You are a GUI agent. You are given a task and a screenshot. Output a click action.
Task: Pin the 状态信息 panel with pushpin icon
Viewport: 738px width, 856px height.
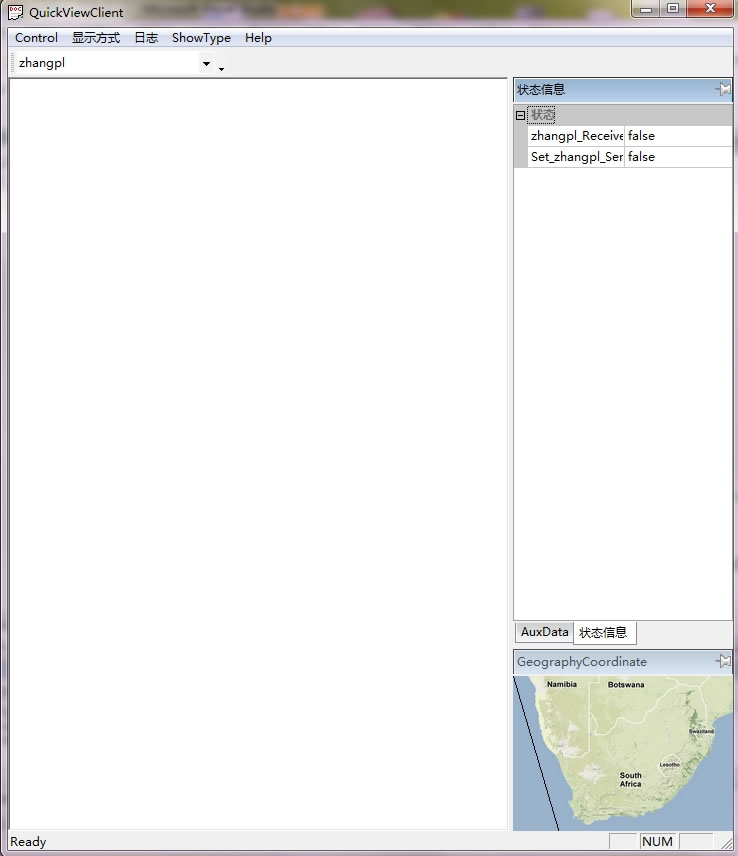point(723,89)
